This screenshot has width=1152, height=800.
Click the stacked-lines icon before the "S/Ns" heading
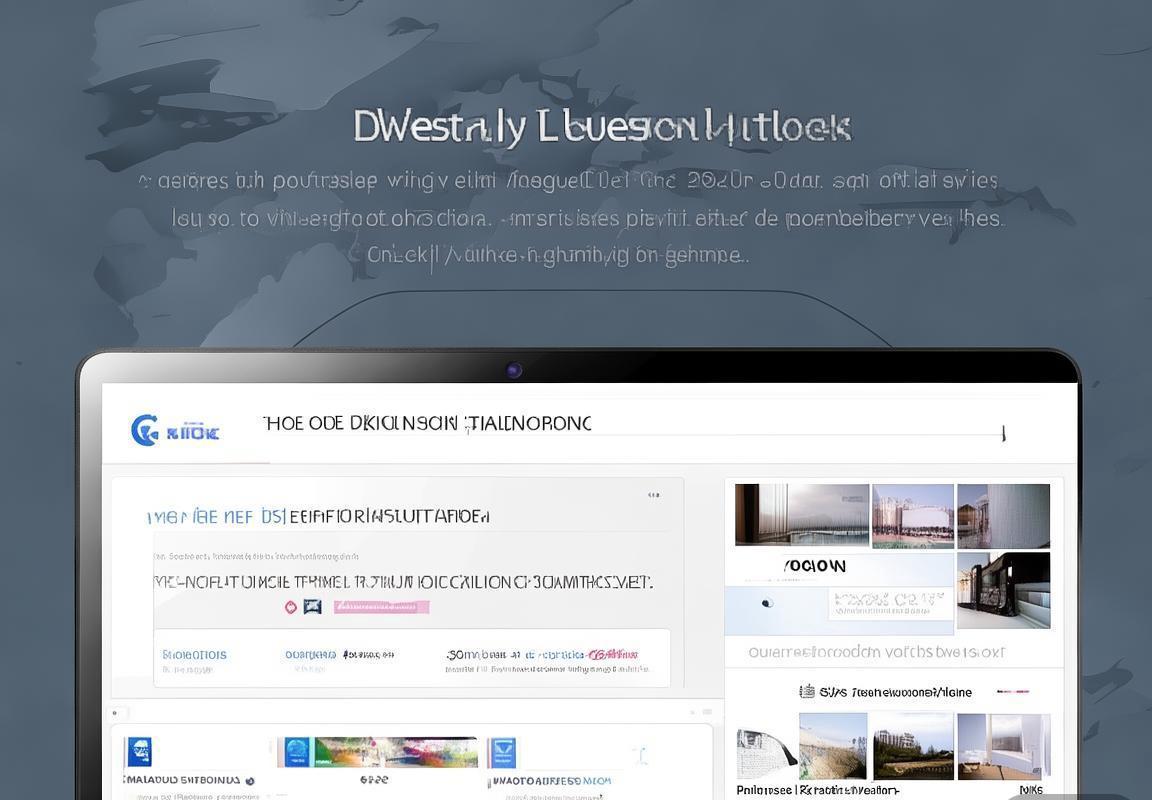pos(807,691)
